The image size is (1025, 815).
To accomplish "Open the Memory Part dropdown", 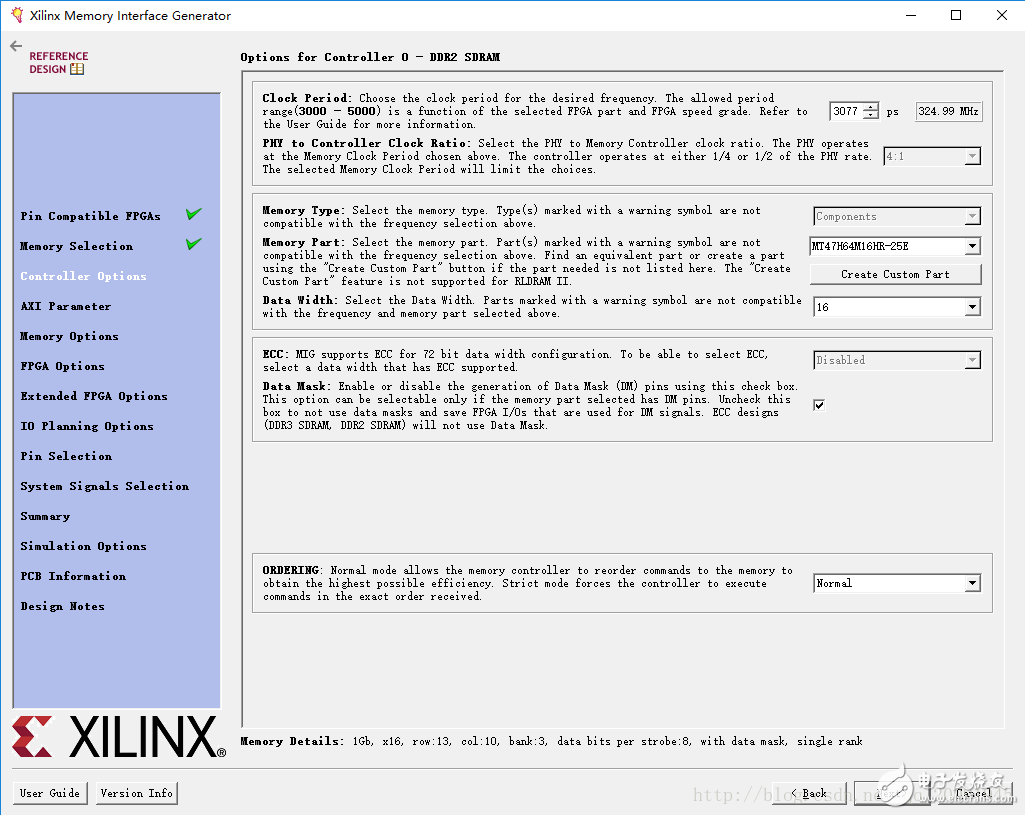I will click(971, 247).
